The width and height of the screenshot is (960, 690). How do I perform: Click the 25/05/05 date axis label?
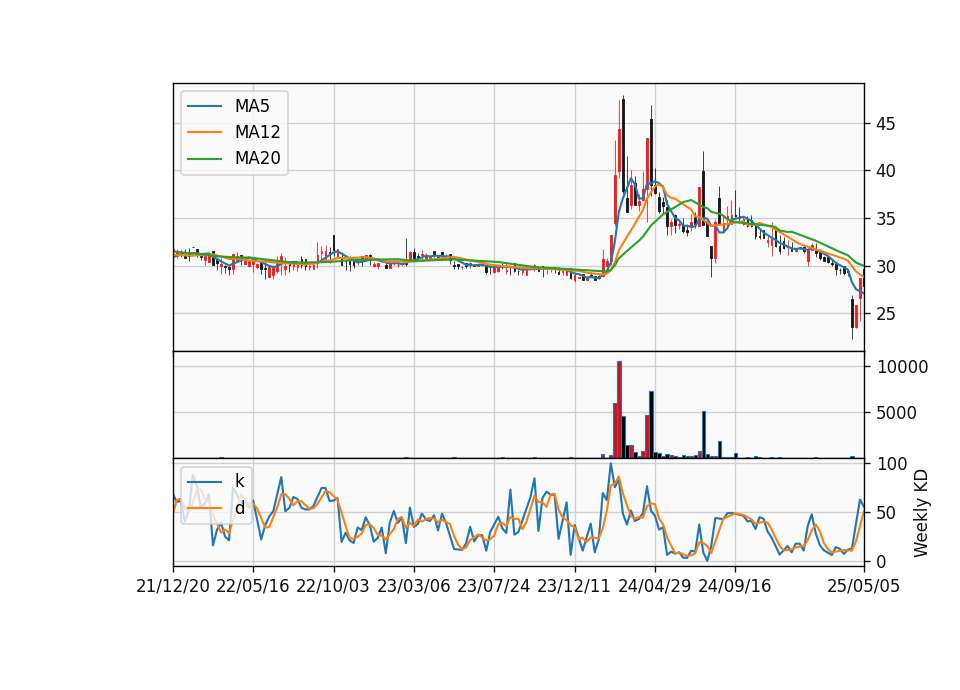pyautogui.click(x=863, y=586)
